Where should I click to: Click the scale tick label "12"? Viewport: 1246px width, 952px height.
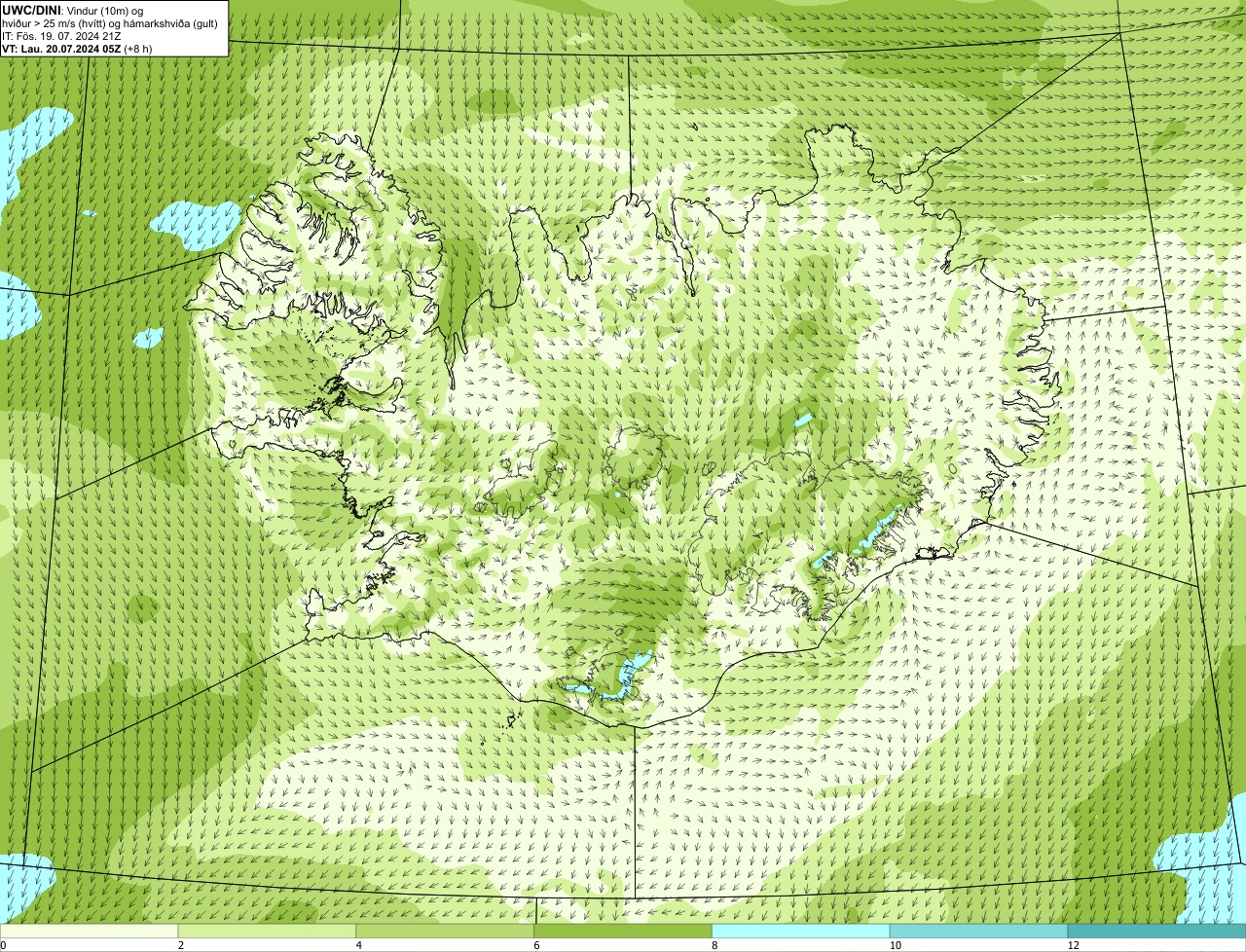point(1073,945)
